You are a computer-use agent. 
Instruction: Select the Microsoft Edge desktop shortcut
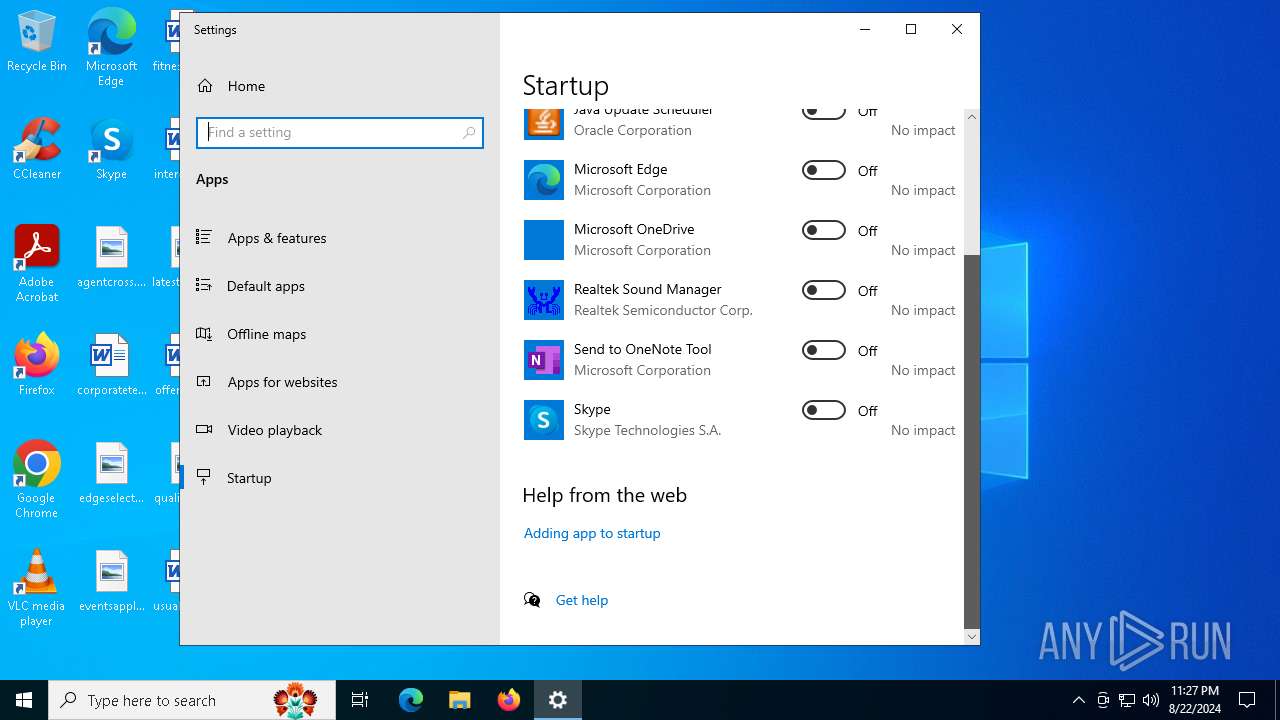click(x=111, y=48)
